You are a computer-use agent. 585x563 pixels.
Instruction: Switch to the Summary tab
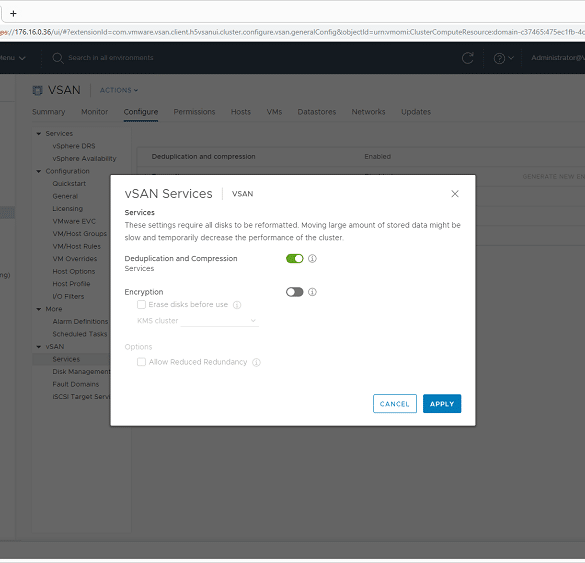[49, 112]
